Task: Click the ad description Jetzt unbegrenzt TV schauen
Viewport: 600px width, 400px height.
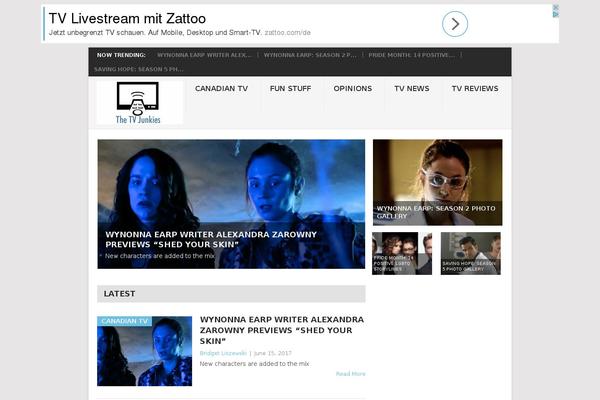Action: 155,33
